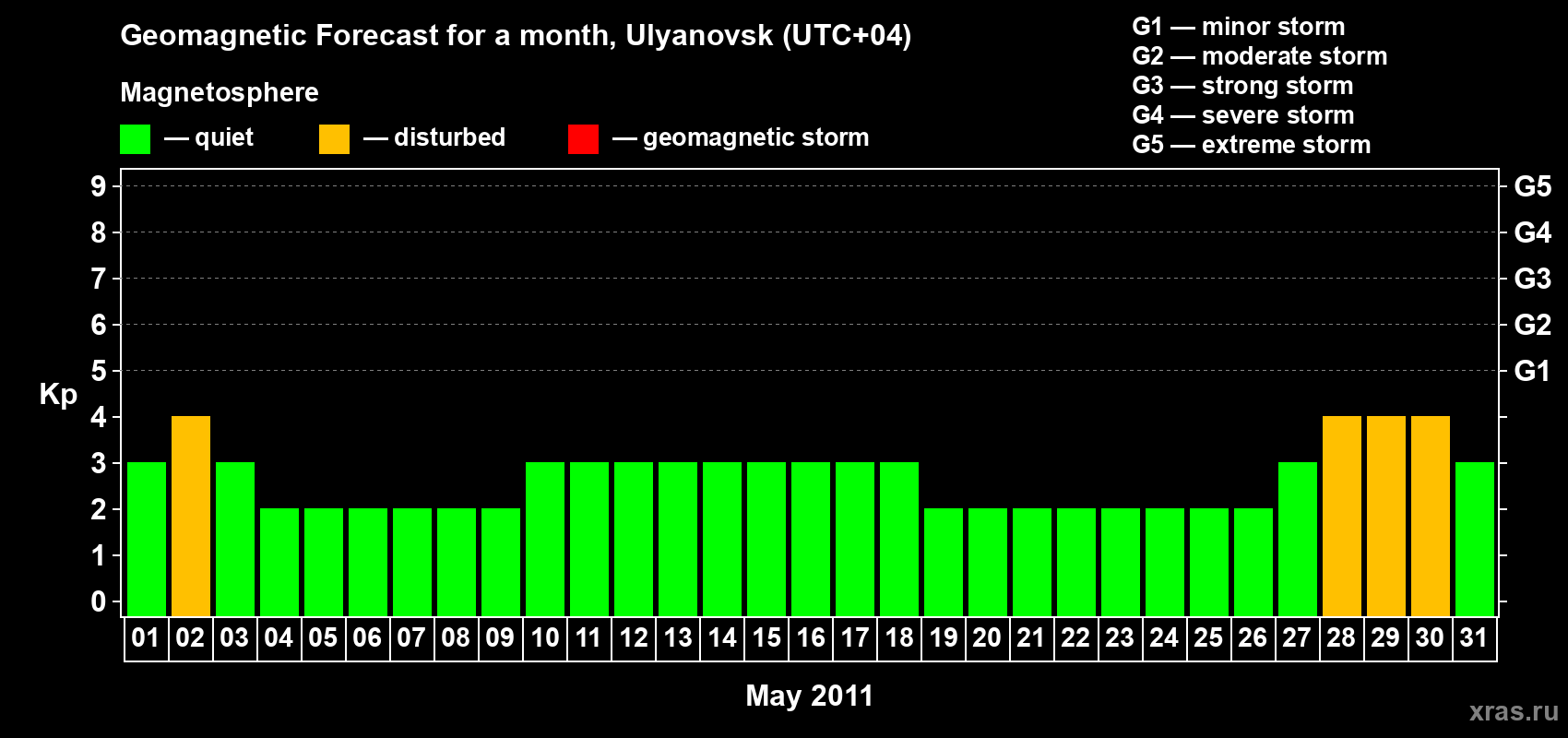1568x738 pixels.
Task: Click date label 11 on the axis
Action: pos(588,637)
